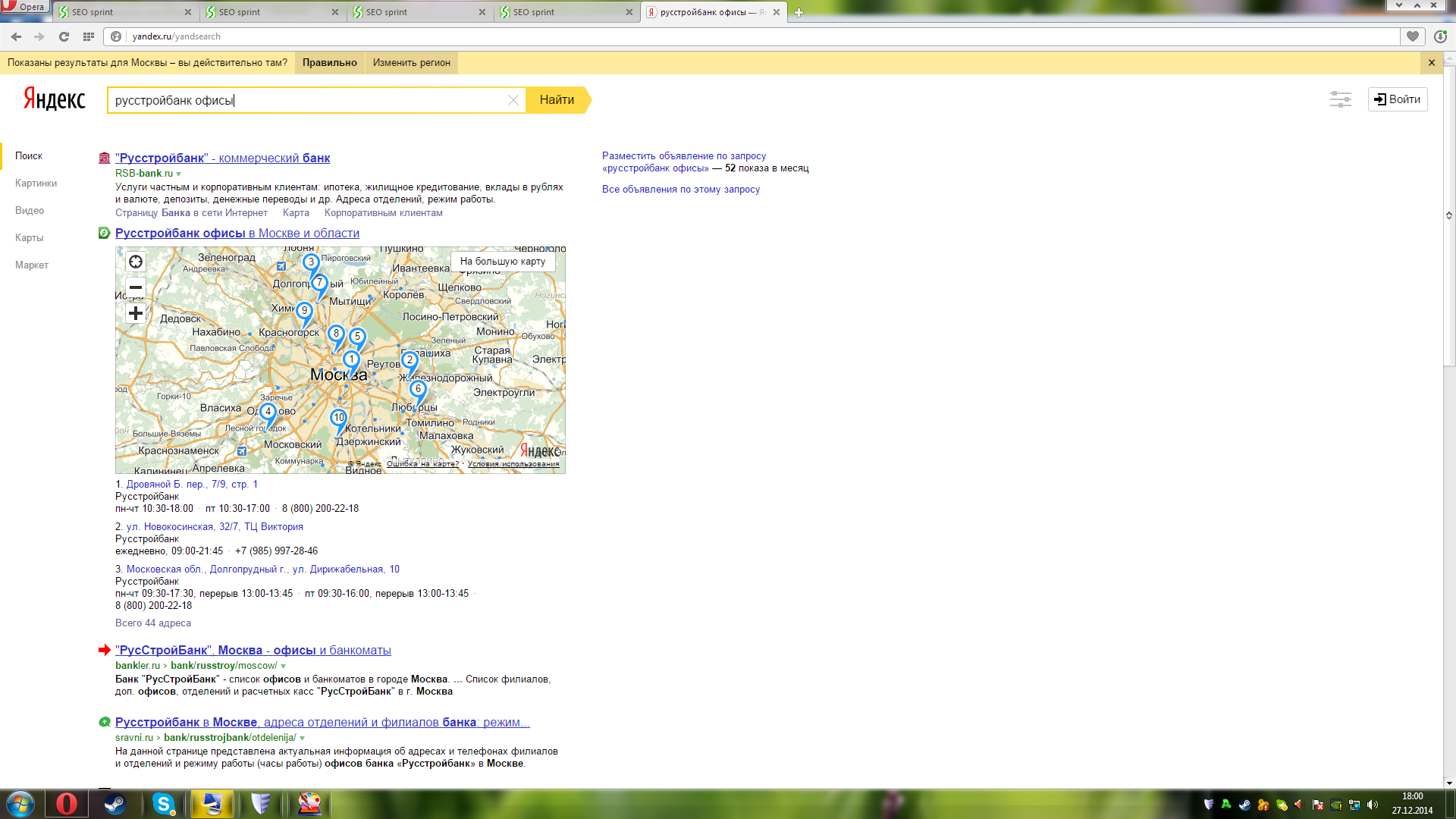The image size is (1456, 819).
Task: Click Изменить регион button
Action: [x=411, y=63]
